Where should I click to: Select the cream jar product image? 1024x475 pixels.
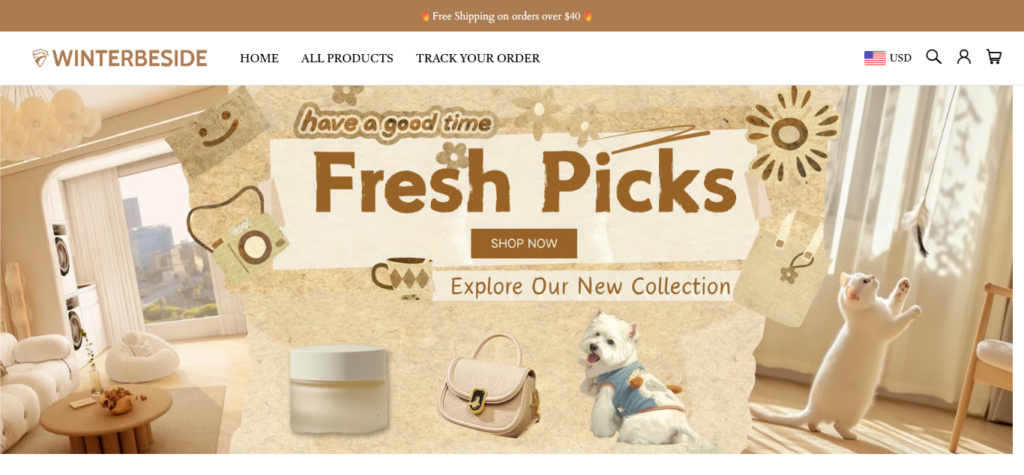click(338, 389)
